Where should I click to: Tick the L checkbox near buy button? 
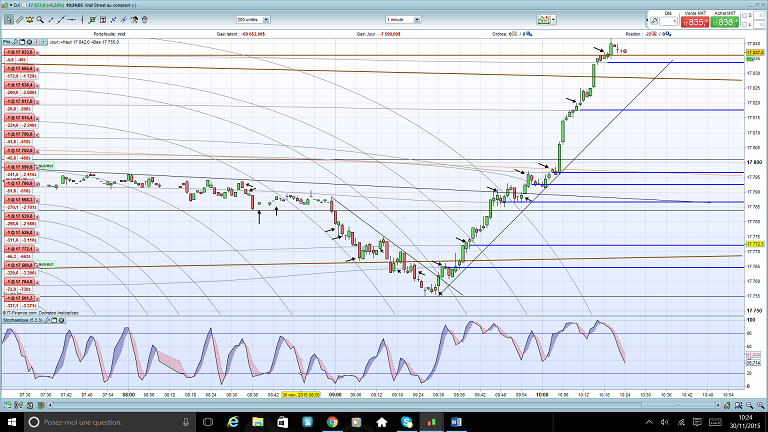pos(744,24)
